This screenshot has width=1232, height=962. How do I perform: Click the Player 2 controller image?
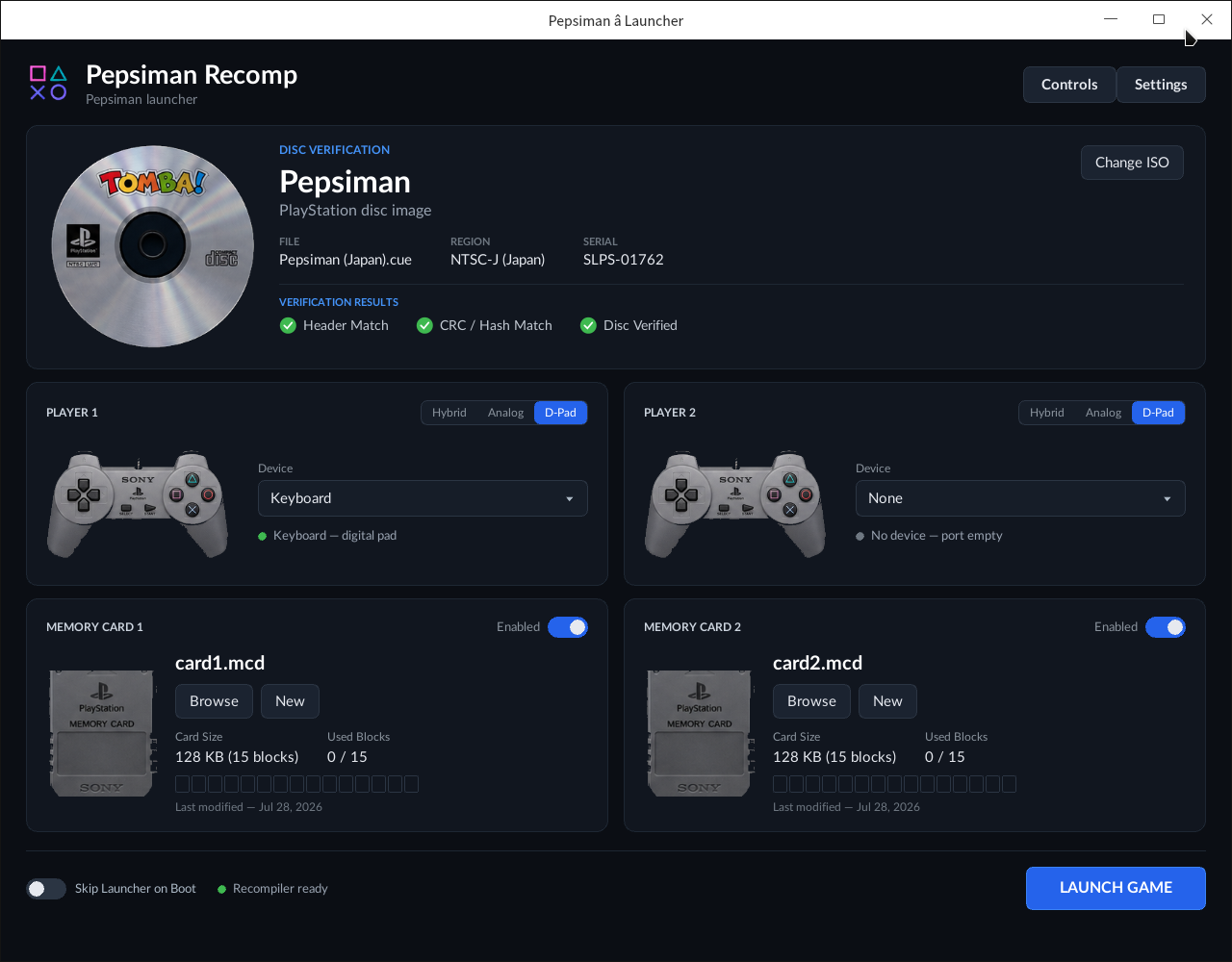(x=736, y=503)
